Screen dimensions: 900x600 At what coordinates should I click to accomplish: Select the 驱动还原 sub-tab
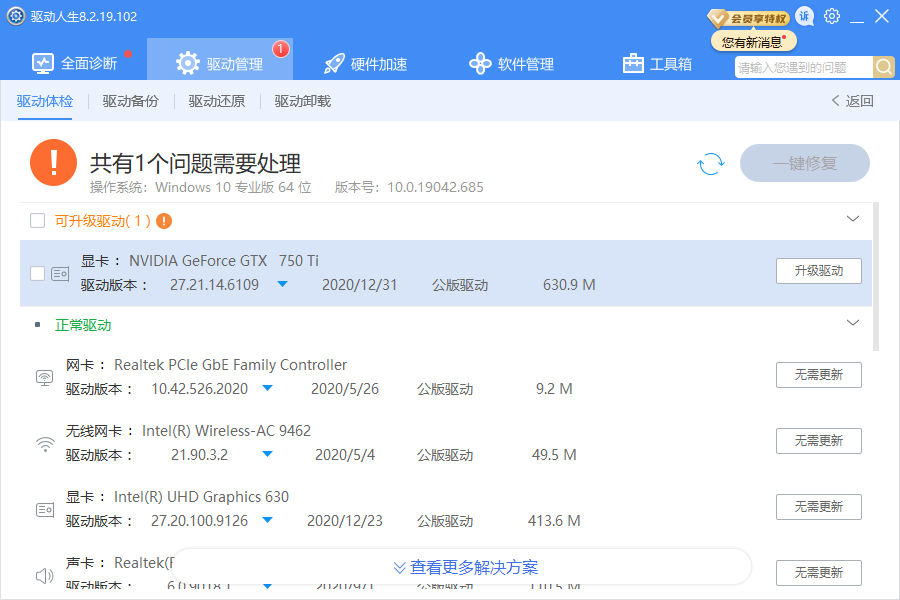coord(217,101)
